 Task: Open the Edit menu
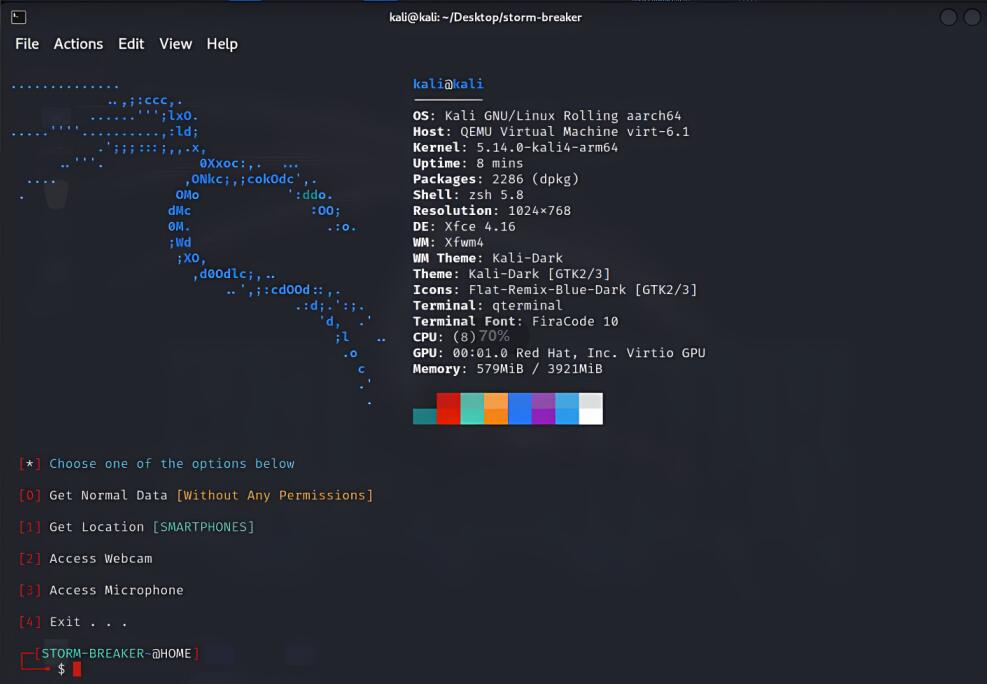(131, 44)
